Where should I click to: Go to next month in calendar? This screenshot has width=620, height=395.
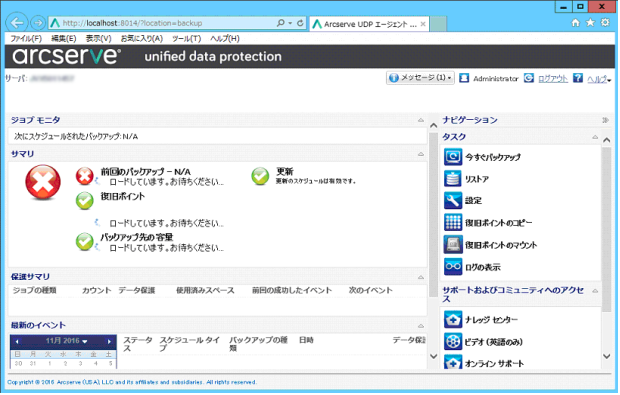click(x=110, y=341)
